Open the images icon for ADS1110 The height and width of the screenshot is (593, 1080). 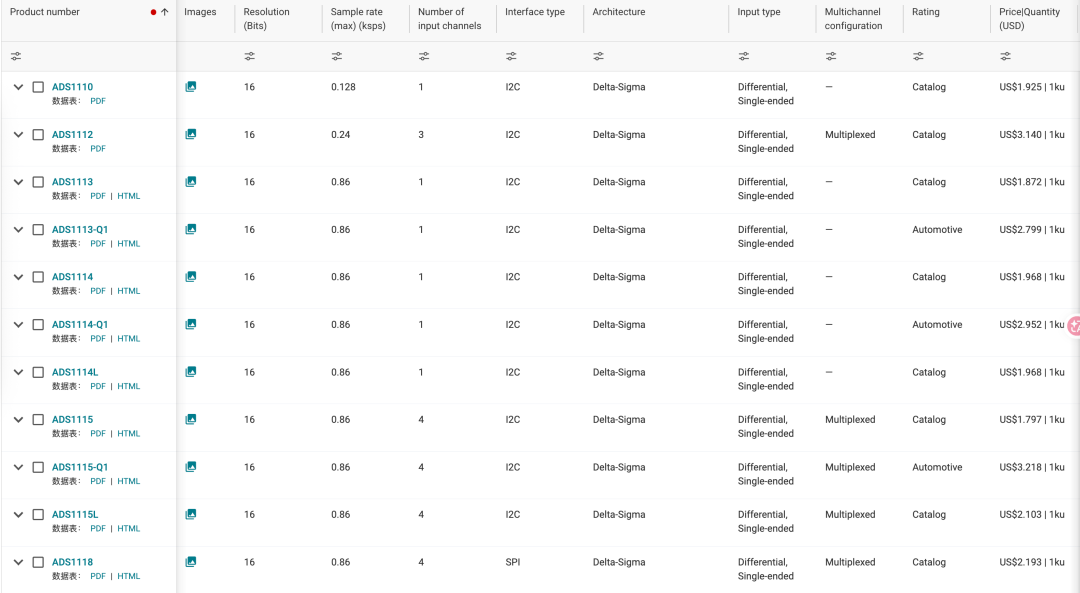coord(191,87)
